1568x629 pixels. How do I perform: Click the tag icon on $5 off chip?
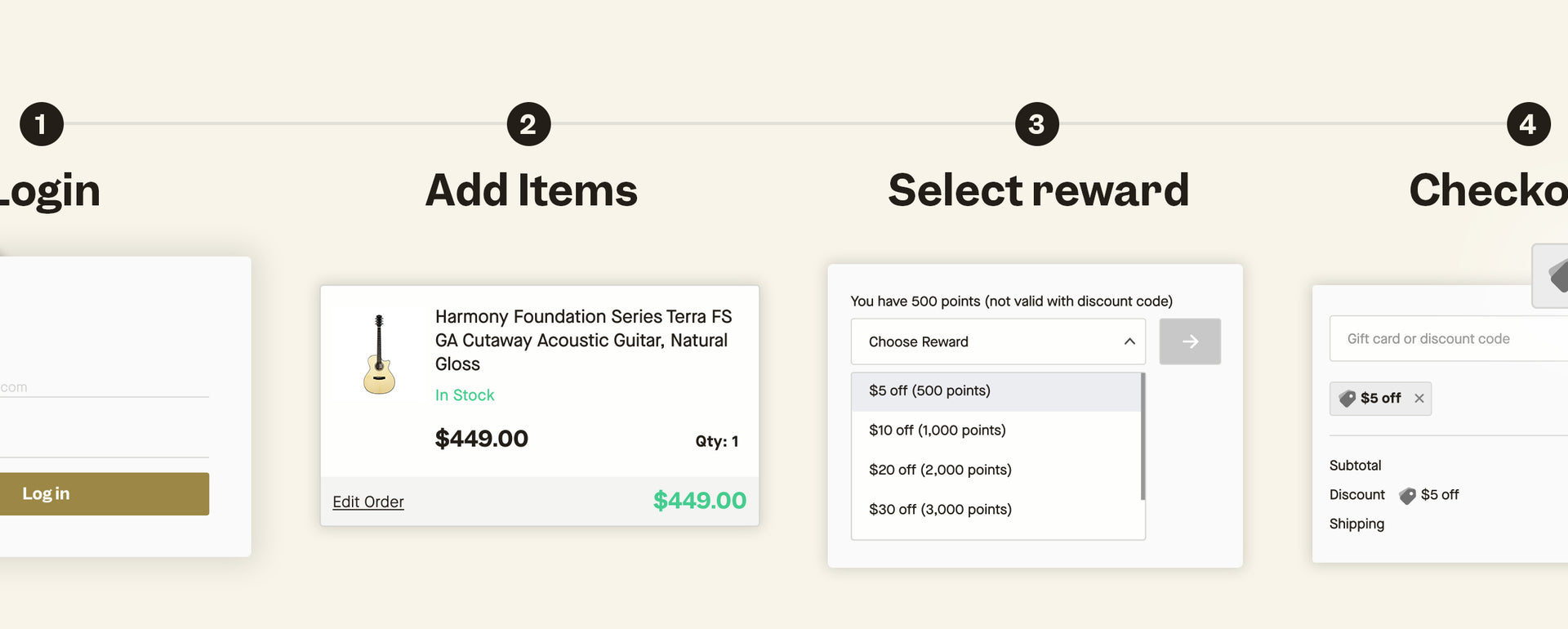1347,399
